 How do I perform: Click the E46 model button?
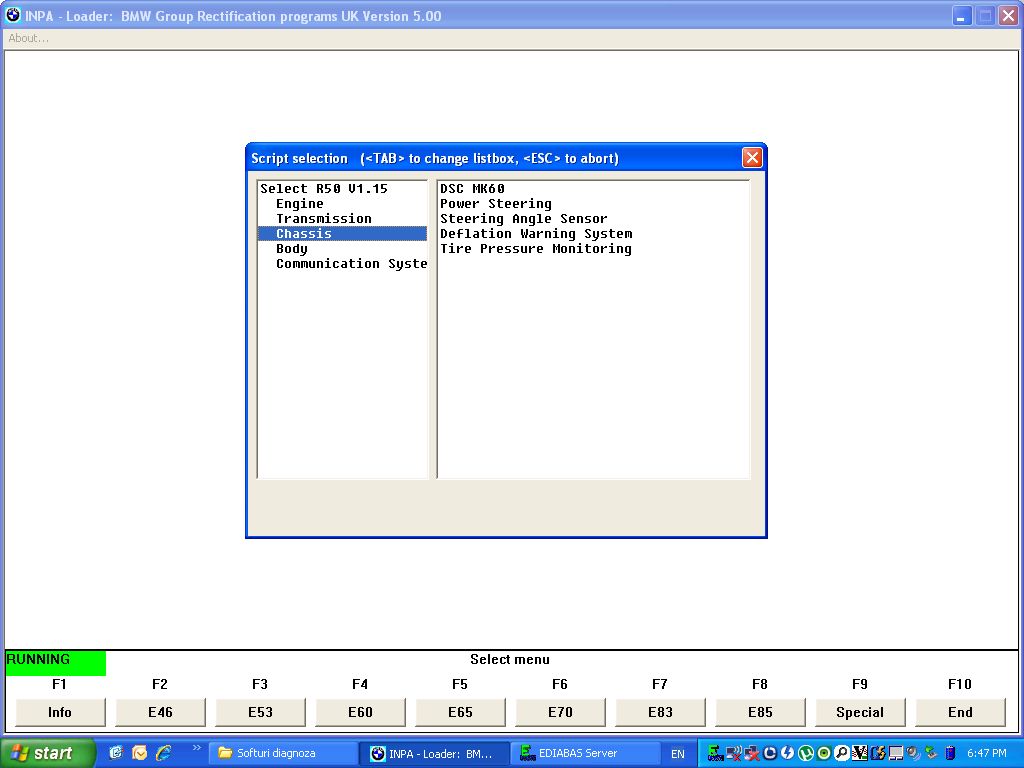pyautogui.click(x=160, y=712)
